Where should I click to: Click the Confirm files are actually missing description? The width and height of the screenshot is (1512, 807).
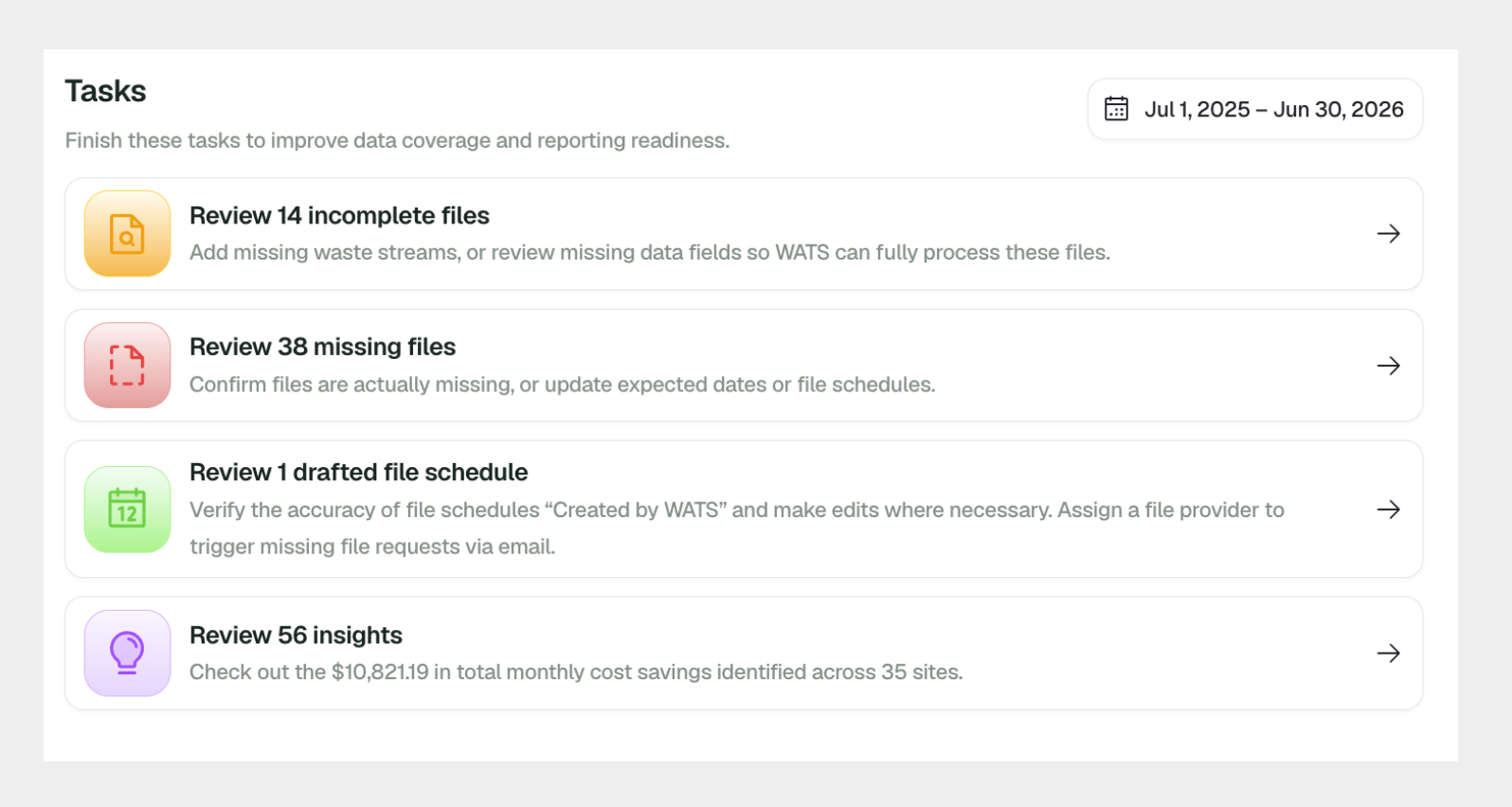click(562, 385)
